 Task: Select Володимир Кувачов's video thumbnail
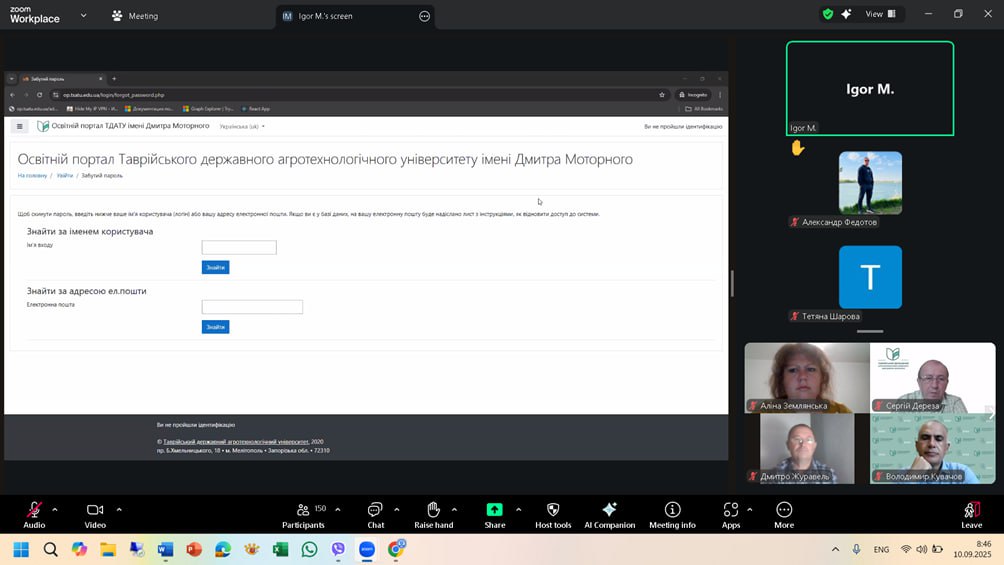coord(932,448)
